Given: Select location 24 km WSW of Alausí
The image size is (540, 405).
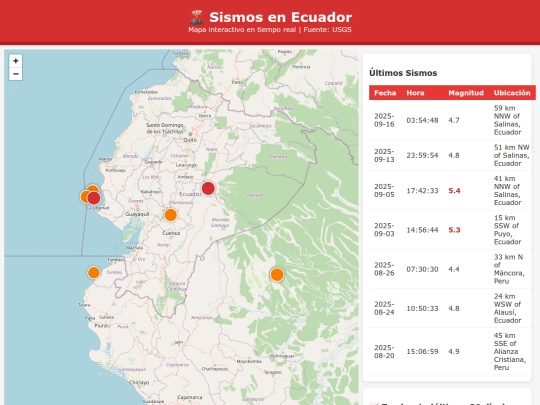Looking at the screenshot, I should (x=507, y=308).
